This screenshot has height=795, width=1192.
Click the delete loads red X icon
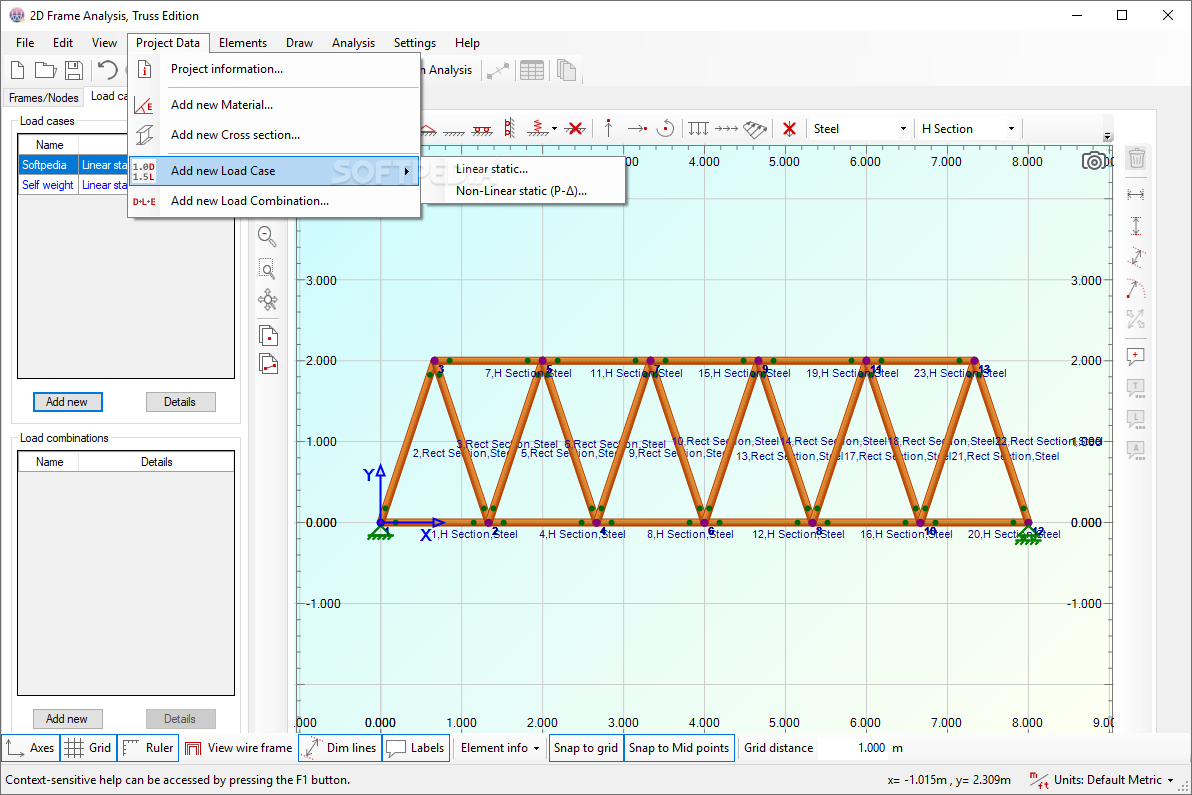coord(789,129)
